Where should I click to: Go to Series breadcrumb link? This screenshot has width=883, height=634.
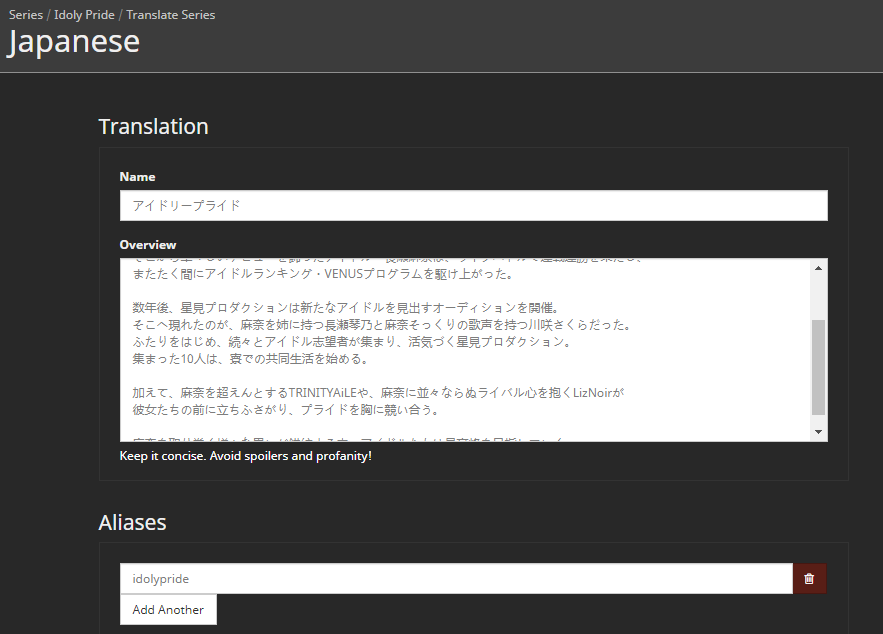26,15
